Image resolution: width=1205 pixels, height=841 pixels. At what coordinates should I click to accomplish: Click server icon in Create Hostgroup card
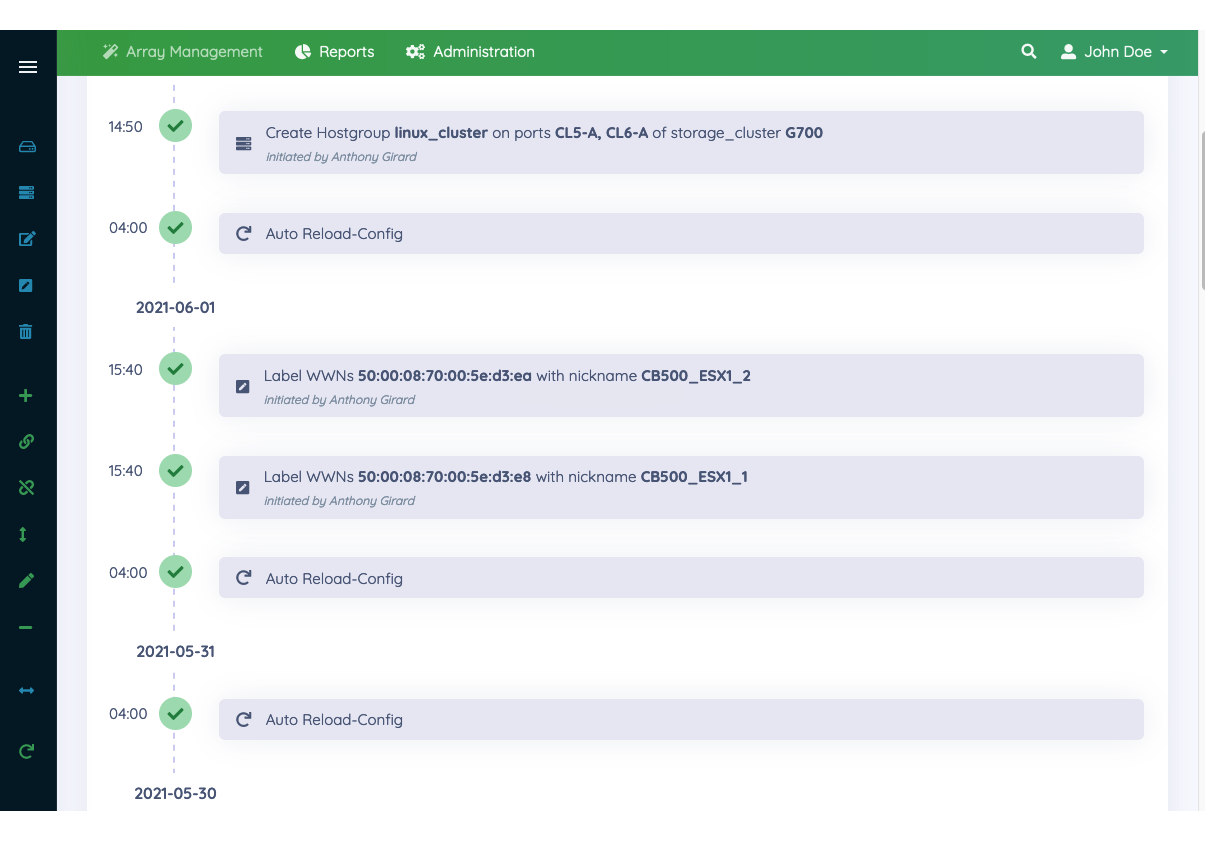(x=243, y=143)
